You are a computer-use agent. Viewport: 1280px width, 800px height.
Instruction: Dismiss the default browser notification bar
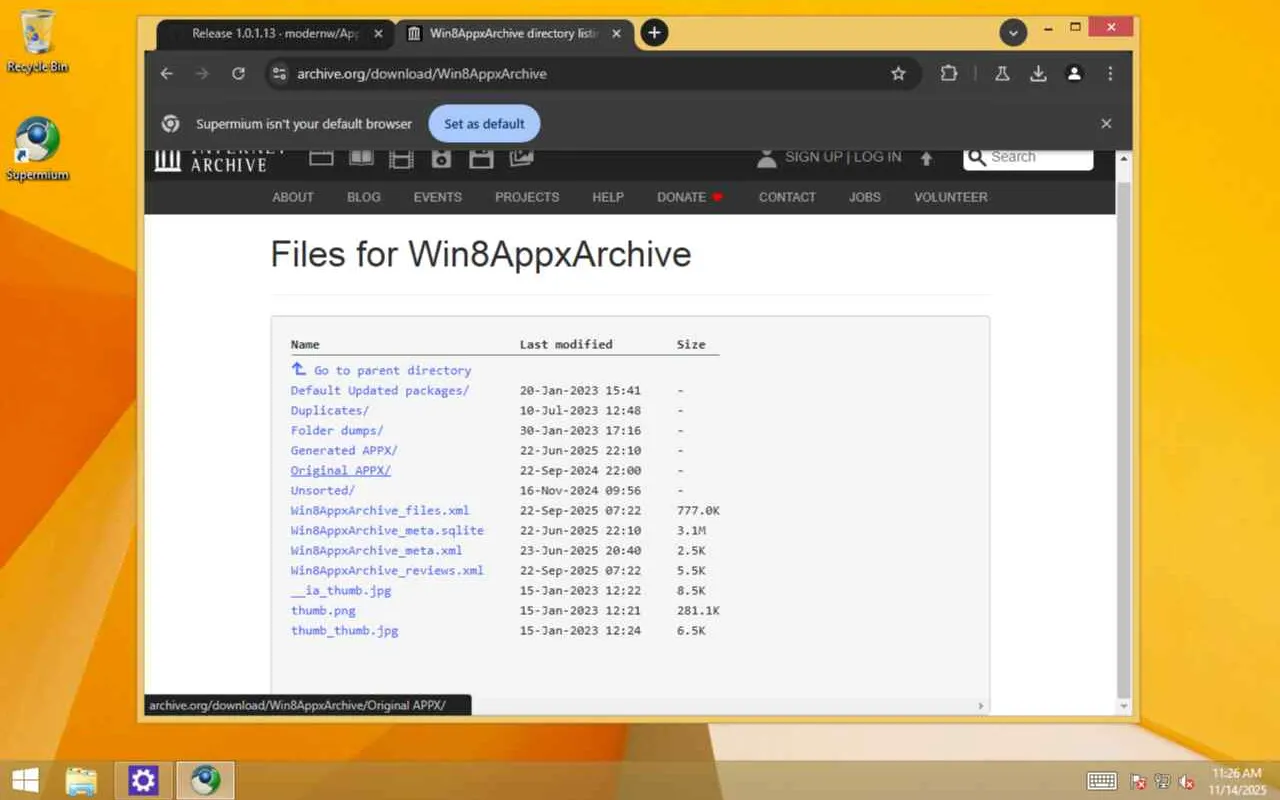coord(1106,124)
